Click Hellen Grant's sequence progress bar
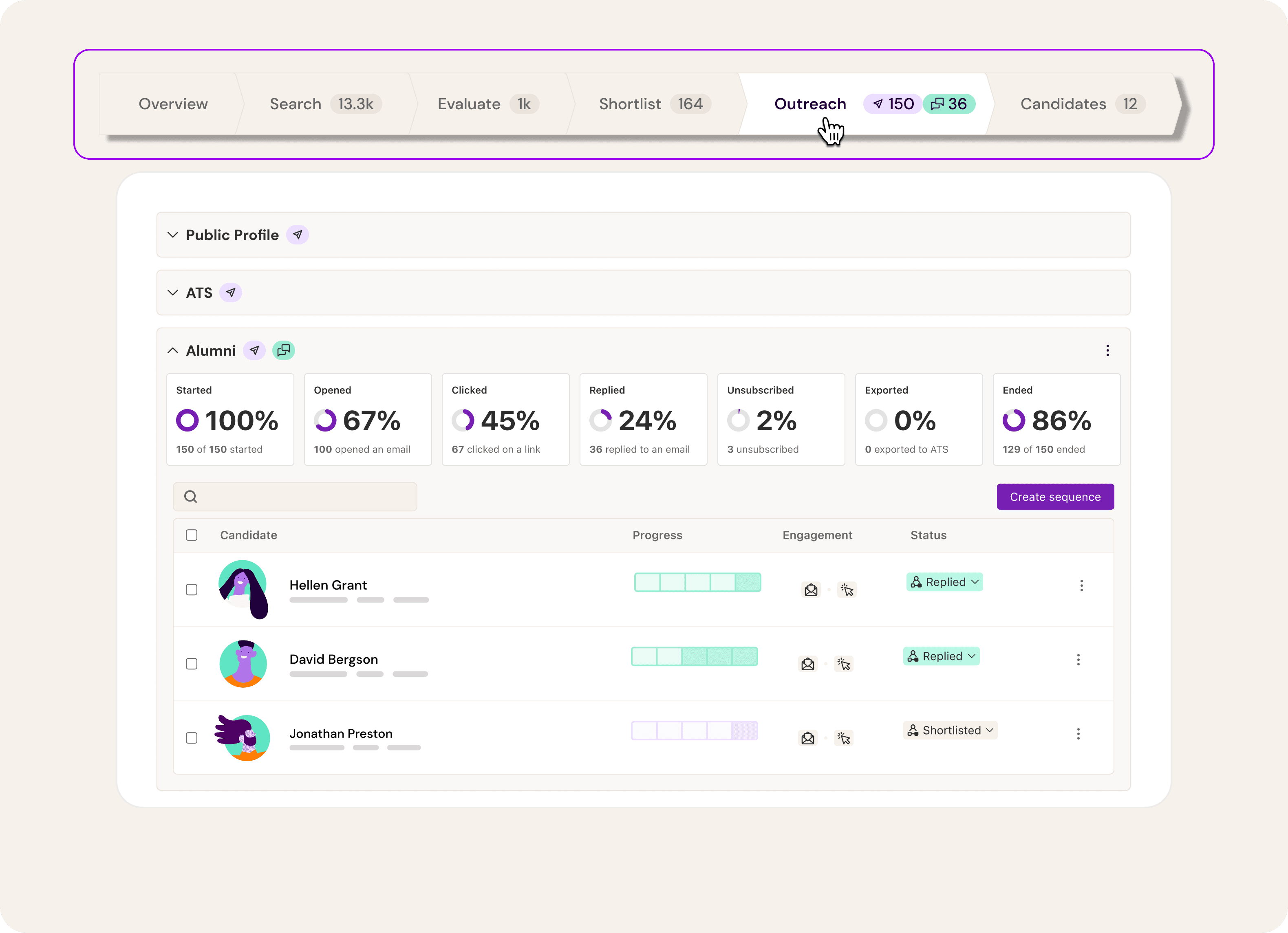 (697, 583)
